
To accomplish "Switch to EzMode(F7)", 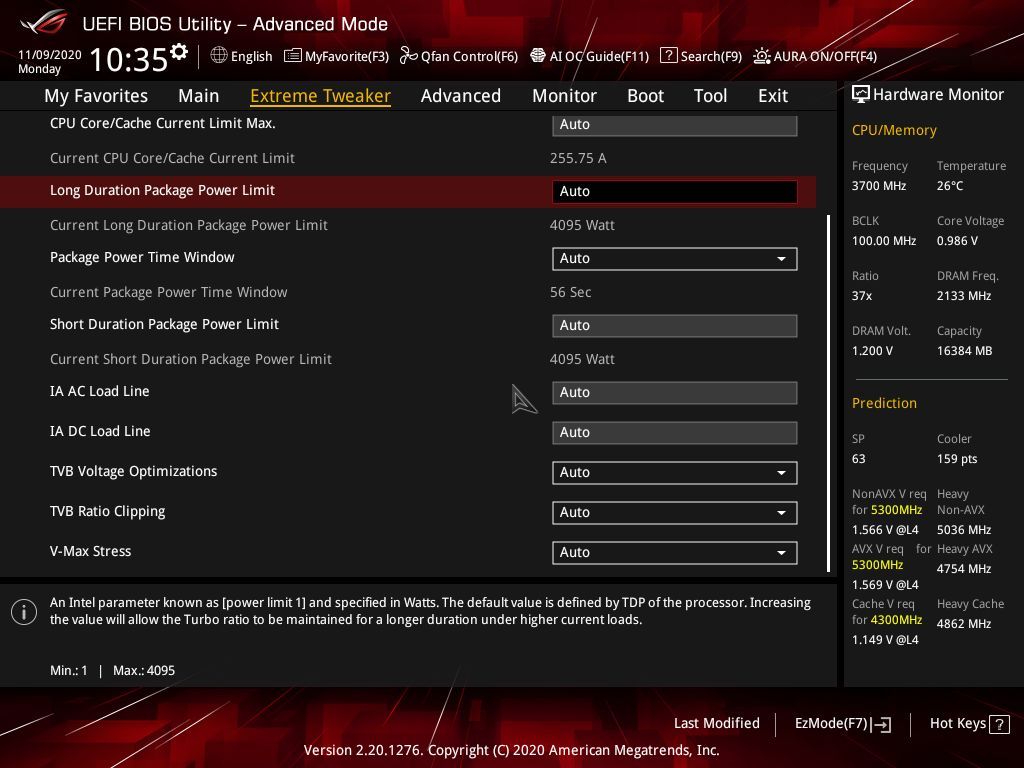I will tap(831, 724).
